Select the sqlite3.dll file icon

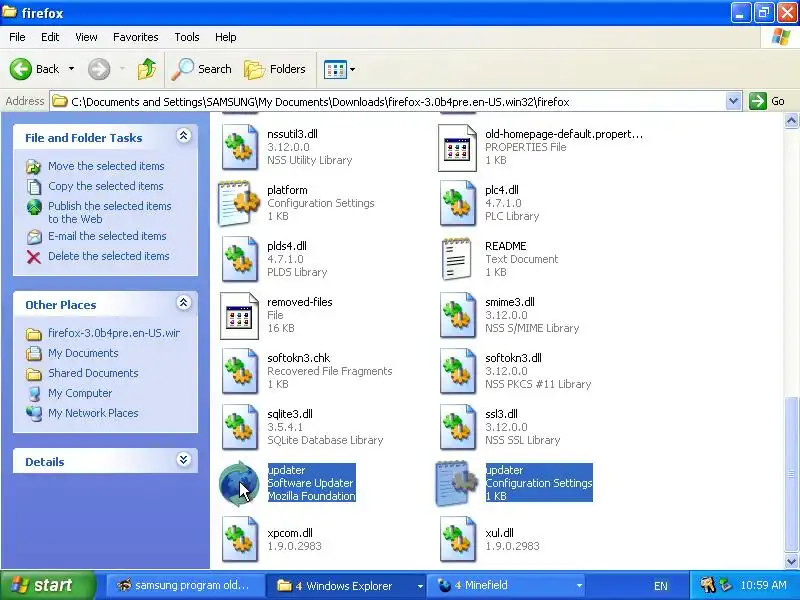239,427
